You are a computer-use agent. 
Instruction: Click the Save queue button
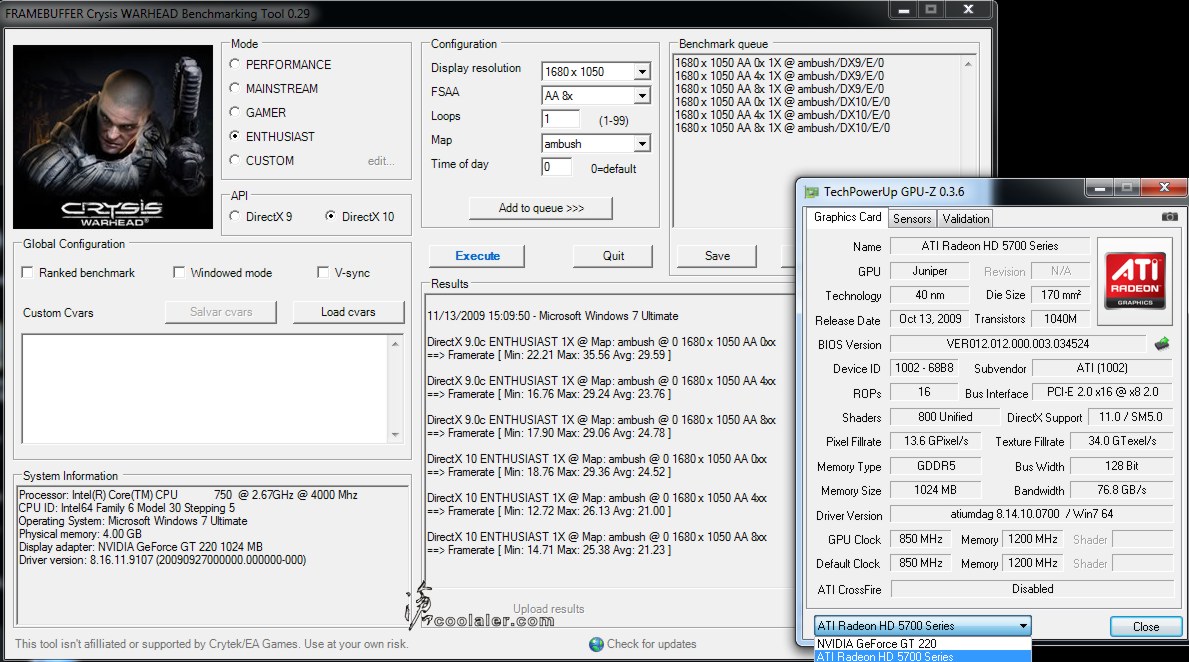point(717,256)
